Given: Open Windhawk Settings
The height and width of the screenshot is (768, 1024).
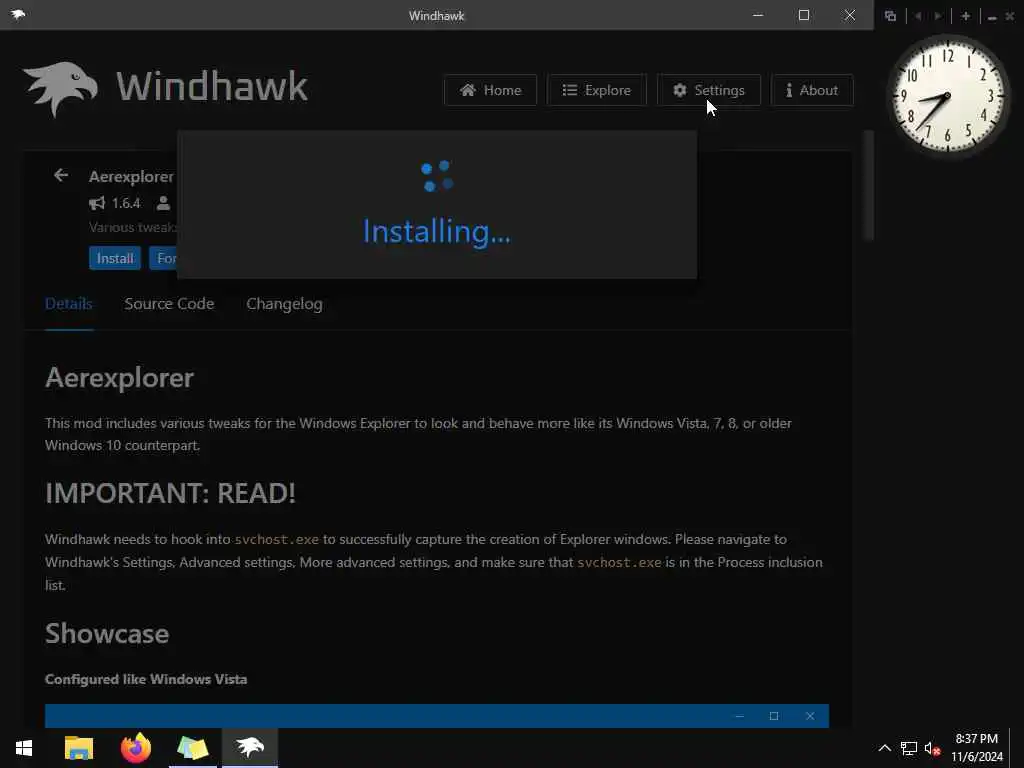Looking at the screenshot, I should pyautogui.click(x=709, y=90).
